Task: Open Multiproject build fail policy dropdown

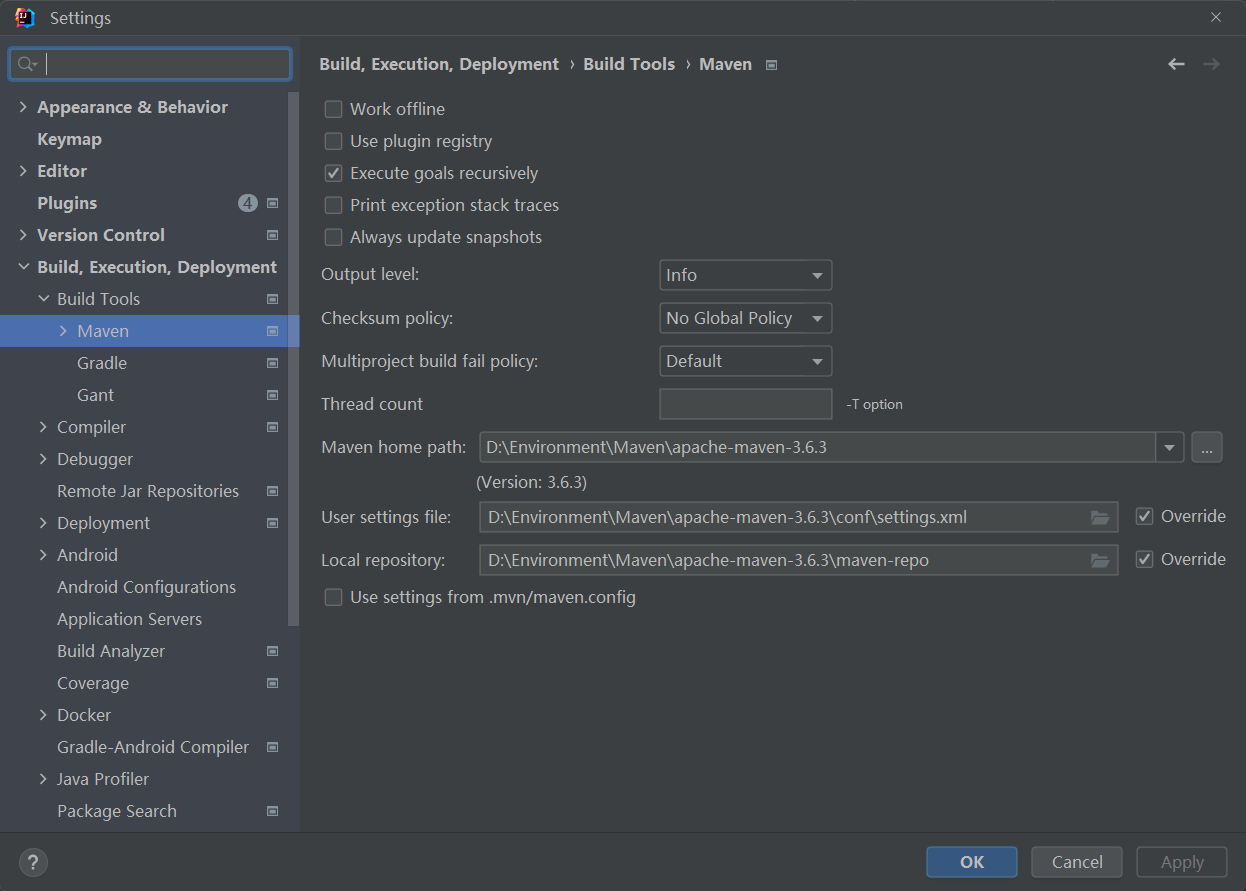Action: (746, 361)
